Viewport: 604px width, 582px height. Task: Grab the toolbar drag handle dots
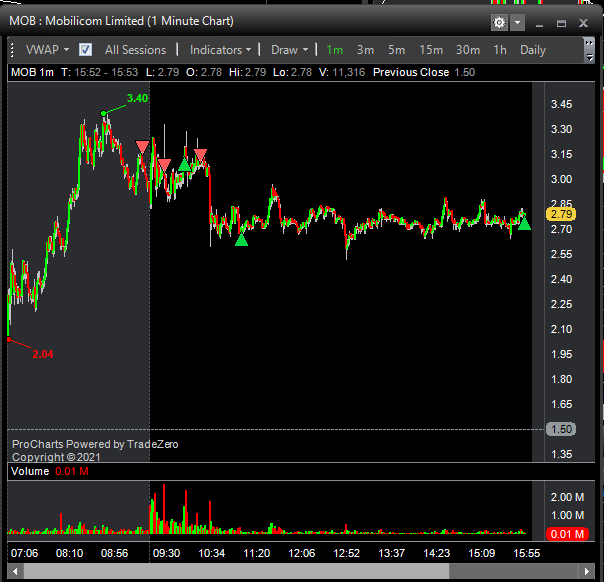pyautogui.click(x=12, y=50)
